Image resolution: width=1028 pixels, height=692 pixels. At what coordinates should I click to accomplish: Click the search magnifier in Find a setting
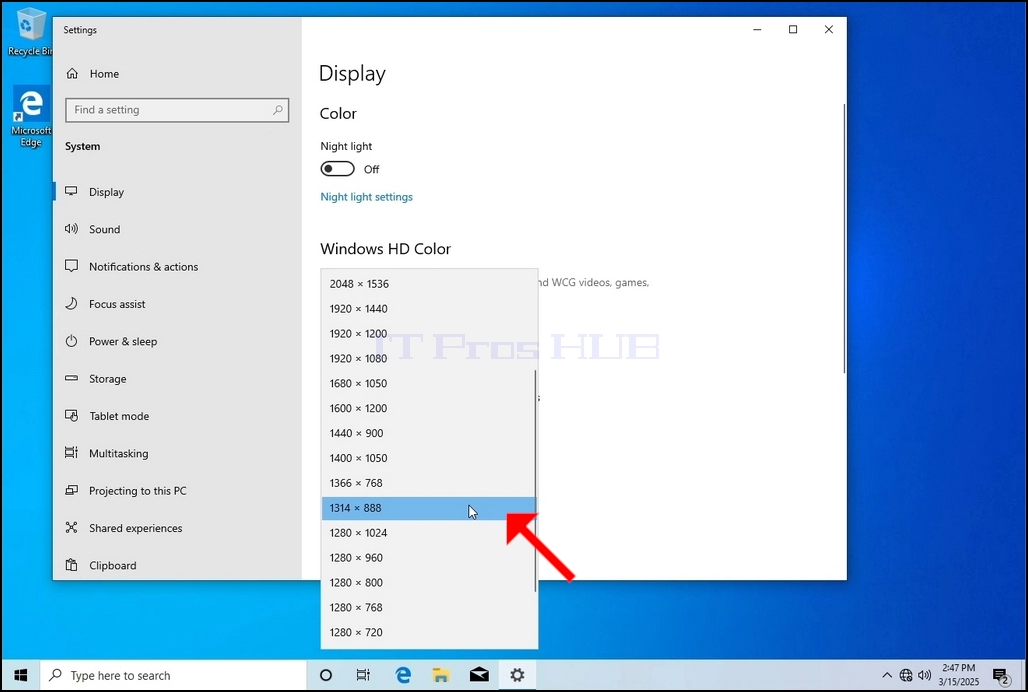(278, 110)
